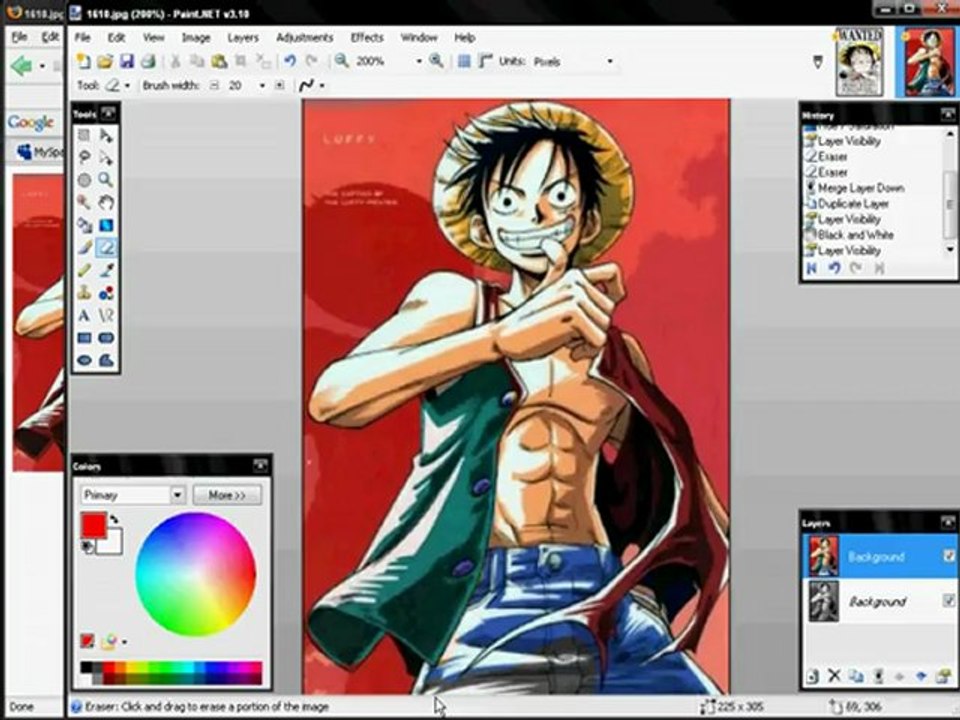Open the Layers menu
The width and height of the screenshot is (960, 720).
tap(242, 37)
